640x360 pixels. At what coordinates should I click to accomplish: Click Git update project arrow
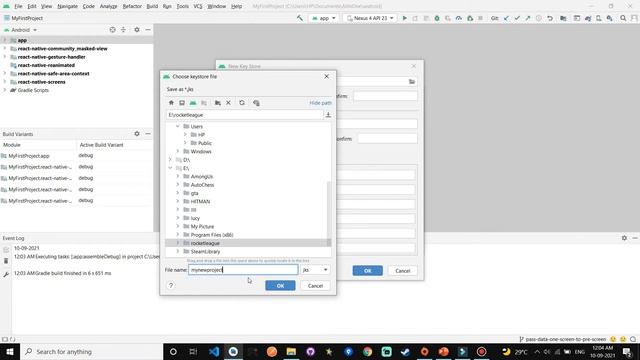tap(506, 18)
